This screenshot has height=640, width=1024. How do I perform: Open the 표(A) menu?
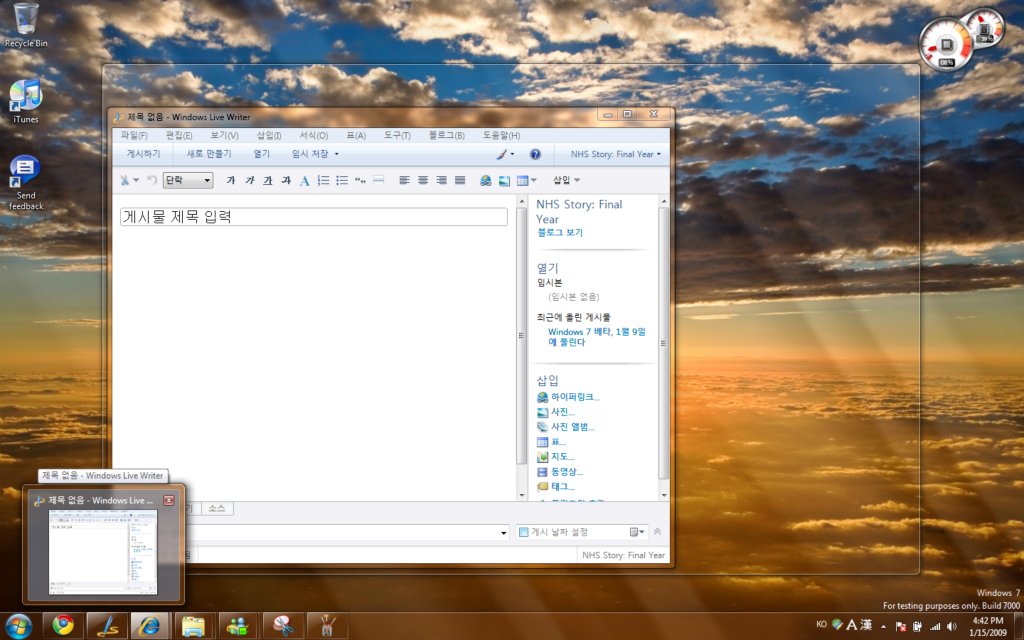pos(356,135)
